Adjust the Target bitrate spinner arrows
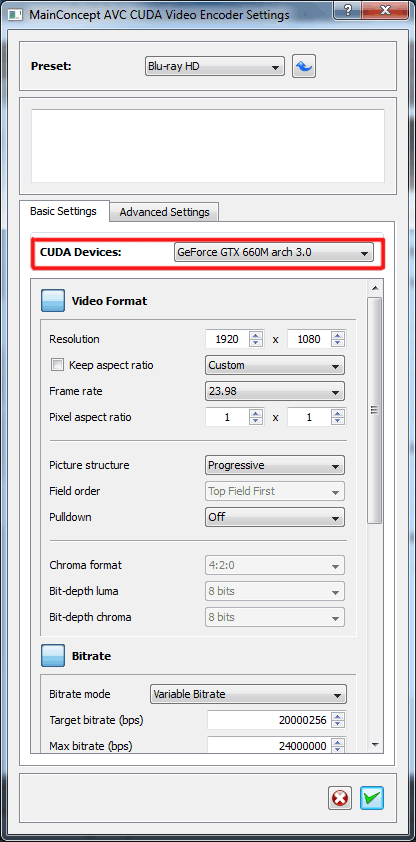The image size is (416, 842). point(338,720)
